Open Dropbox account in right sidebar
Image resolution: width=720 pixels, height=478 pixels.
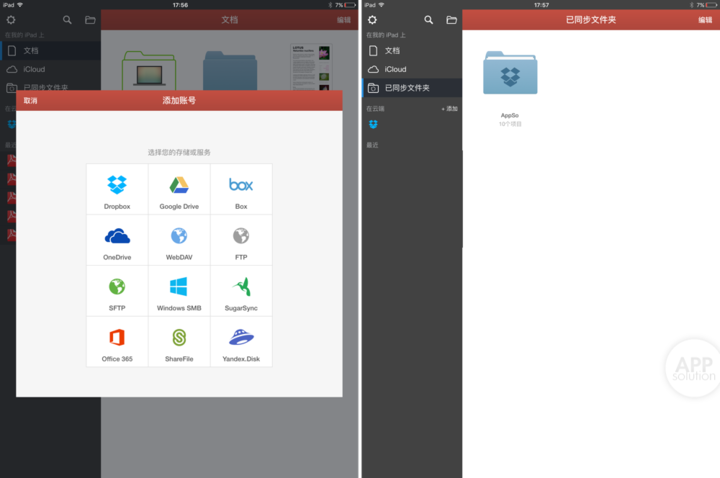pos(373,124)
